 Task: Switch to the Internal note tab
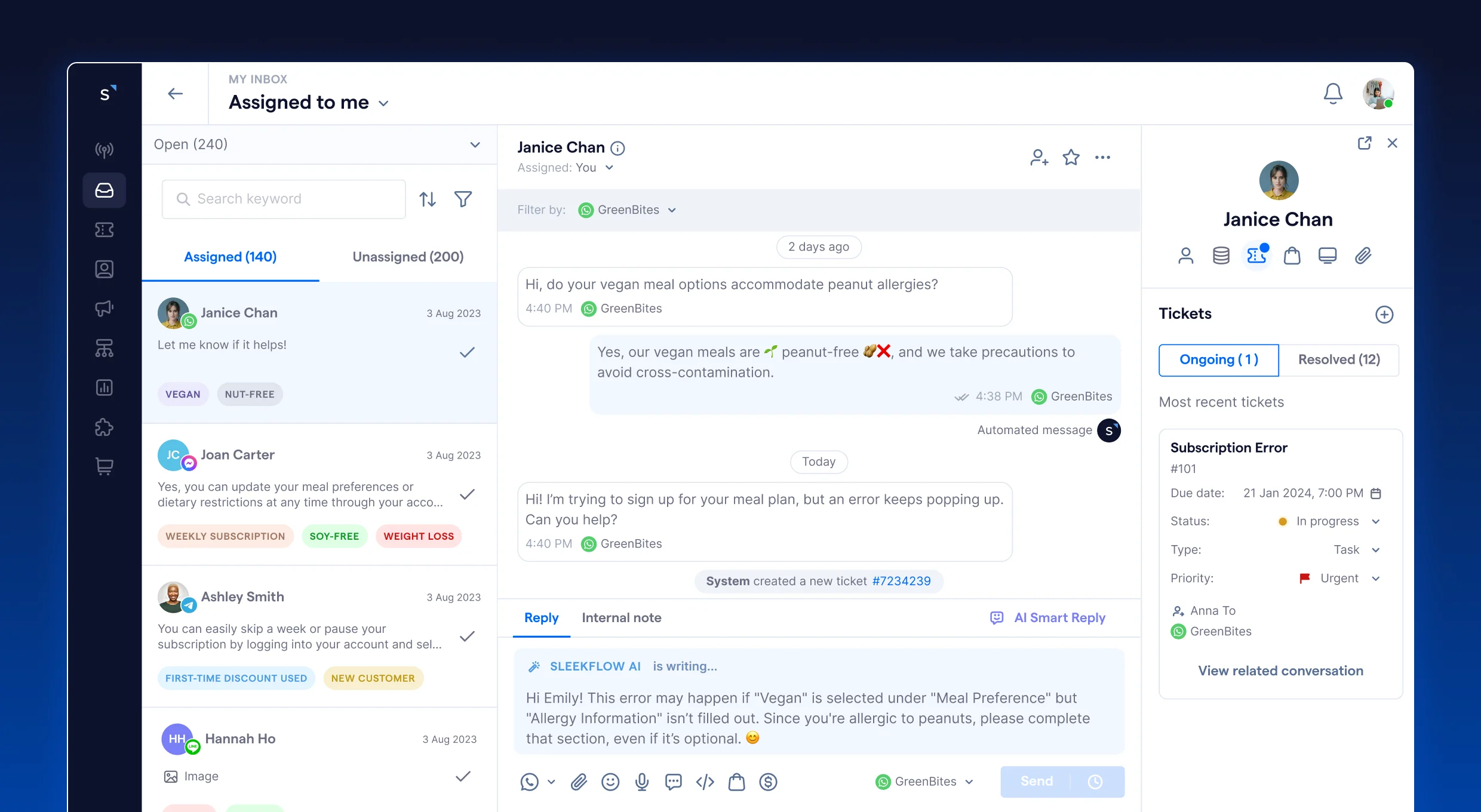point(621,617)
